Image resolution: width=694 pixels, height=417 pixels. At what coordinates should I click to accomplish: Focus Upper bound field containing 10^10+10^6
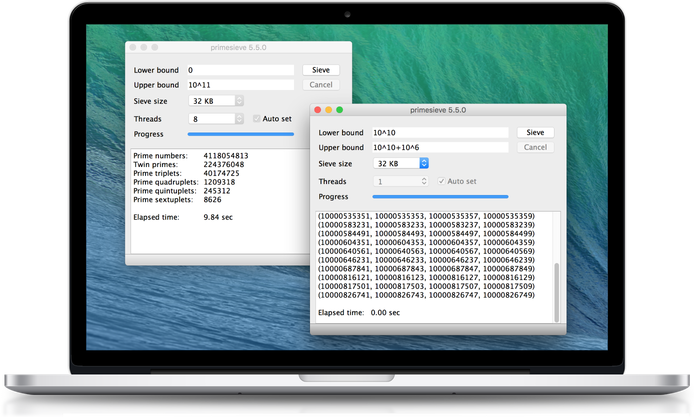click(440, 147)
